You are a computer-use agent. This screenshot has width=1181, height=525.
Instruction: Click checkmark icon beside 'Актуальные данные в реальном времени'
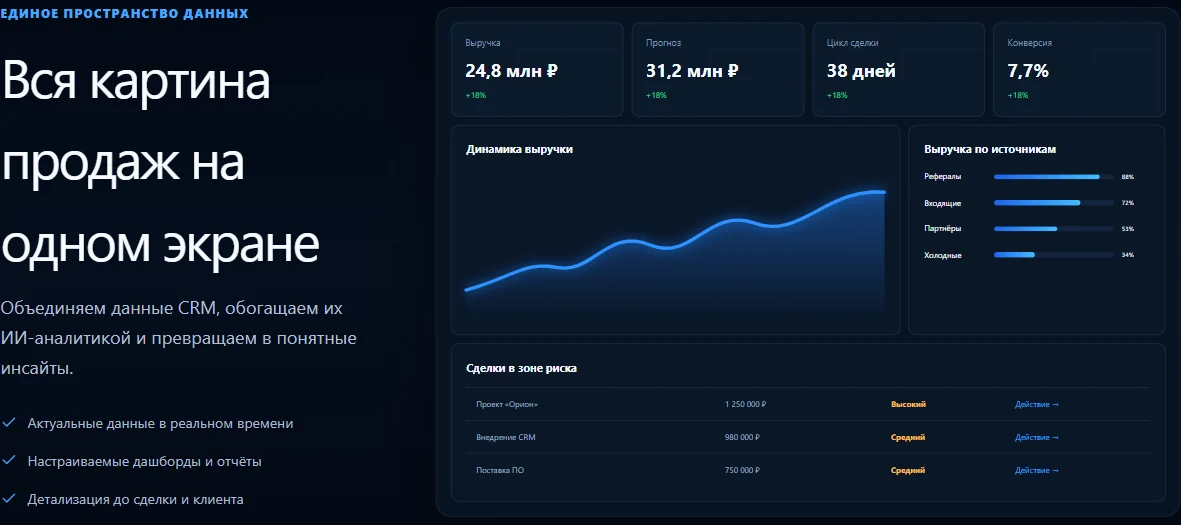click(x=9, y=423)
